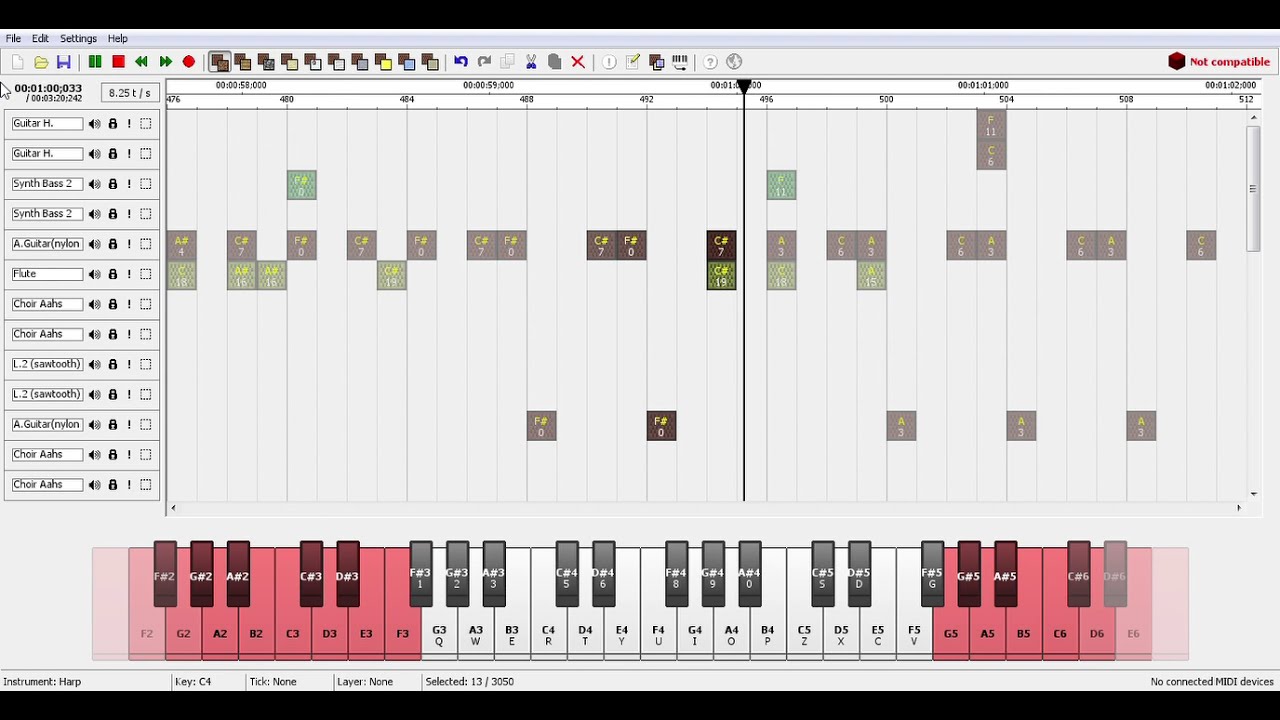The image size is (1280, 720).
Task: Open the website with the globe icon
Action: pyautogui.click(x=734, y=62)
